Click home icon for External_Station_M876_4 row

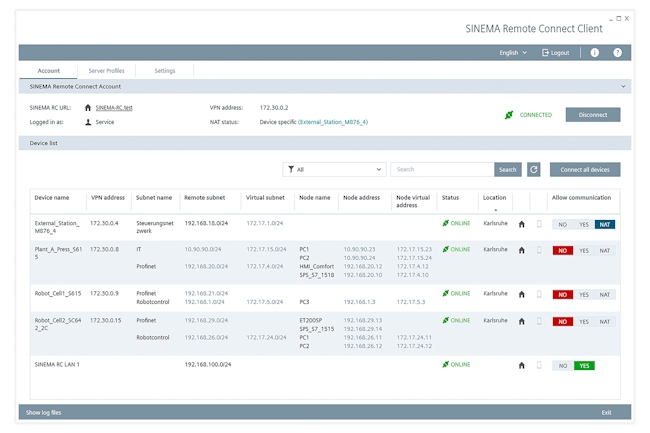point(521,224)
